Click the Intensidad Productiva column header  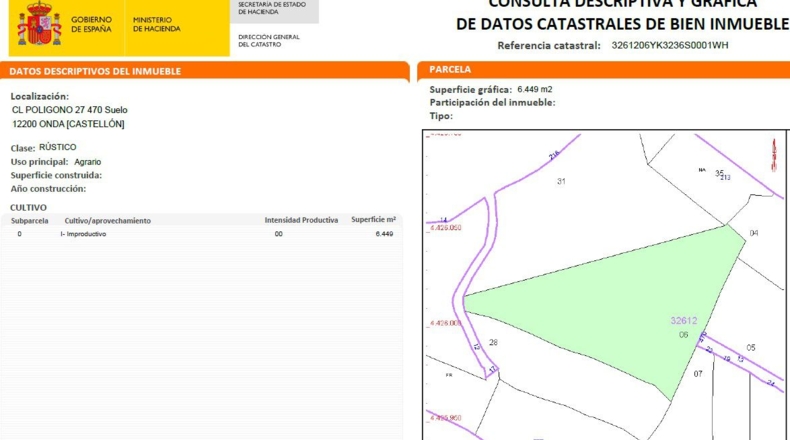click(x=301, y=220)
